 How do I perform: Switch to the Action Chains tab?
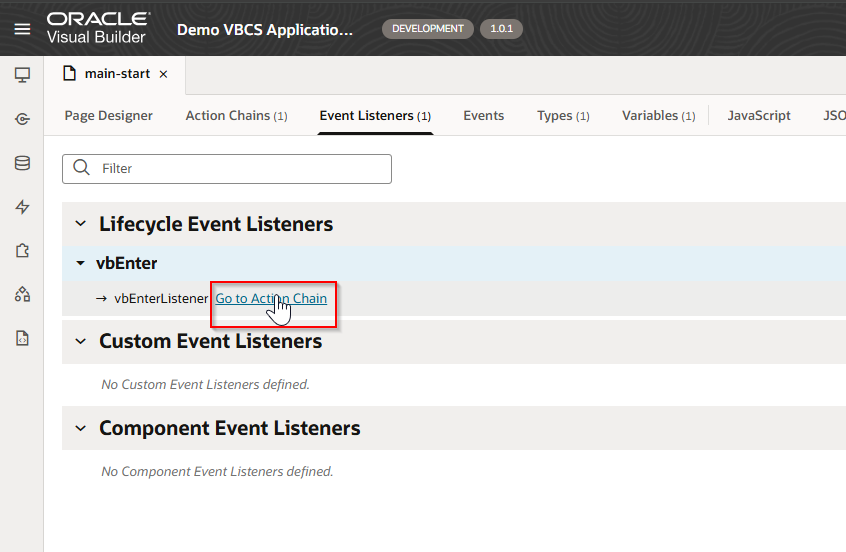(x=236, y=116)
